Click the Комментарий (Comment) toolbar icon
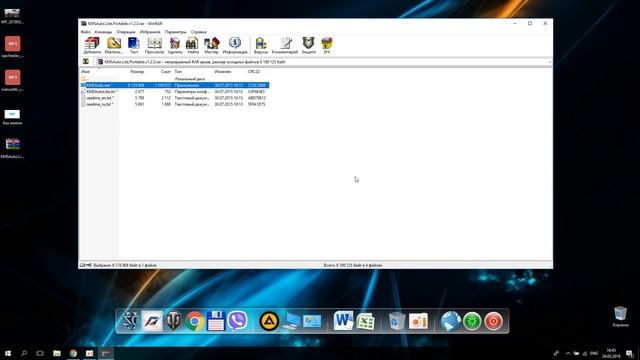640x360 pixels. (x=285, y=45)
